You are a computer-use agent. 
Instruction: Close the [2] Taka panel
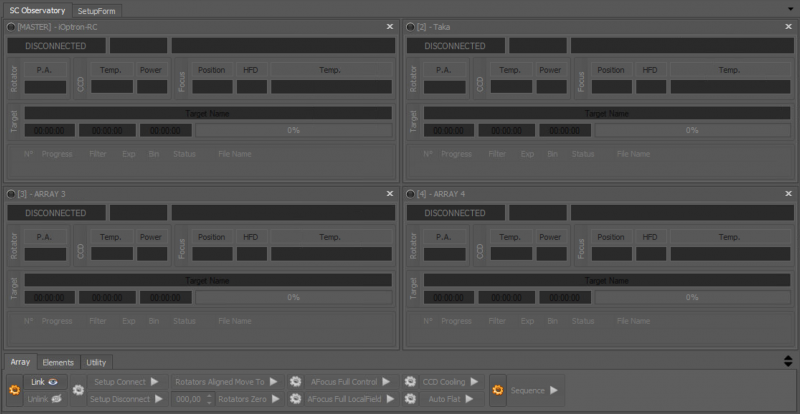[789, 27]
